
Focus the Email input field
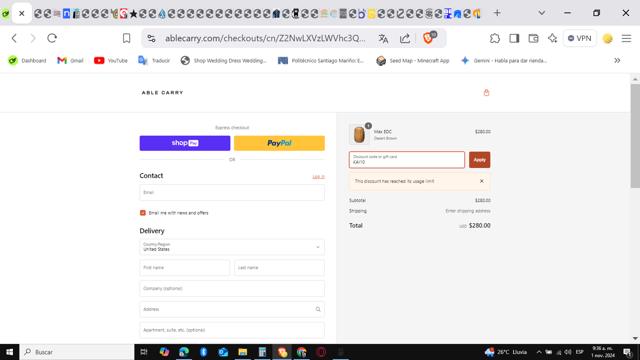point(232,193)
